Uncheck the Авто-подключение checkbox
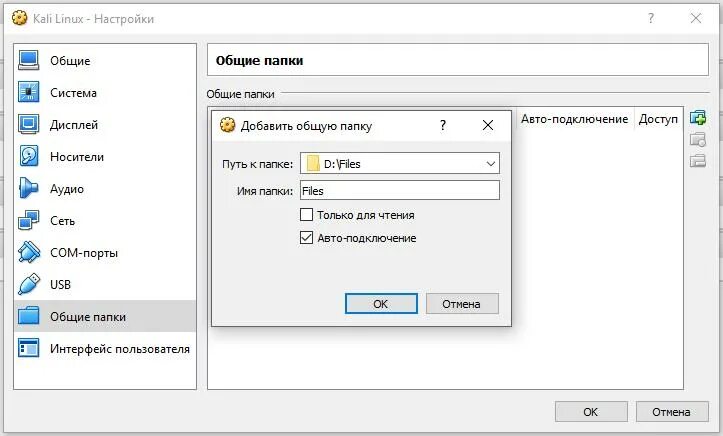723x436 pixels. 306,238
